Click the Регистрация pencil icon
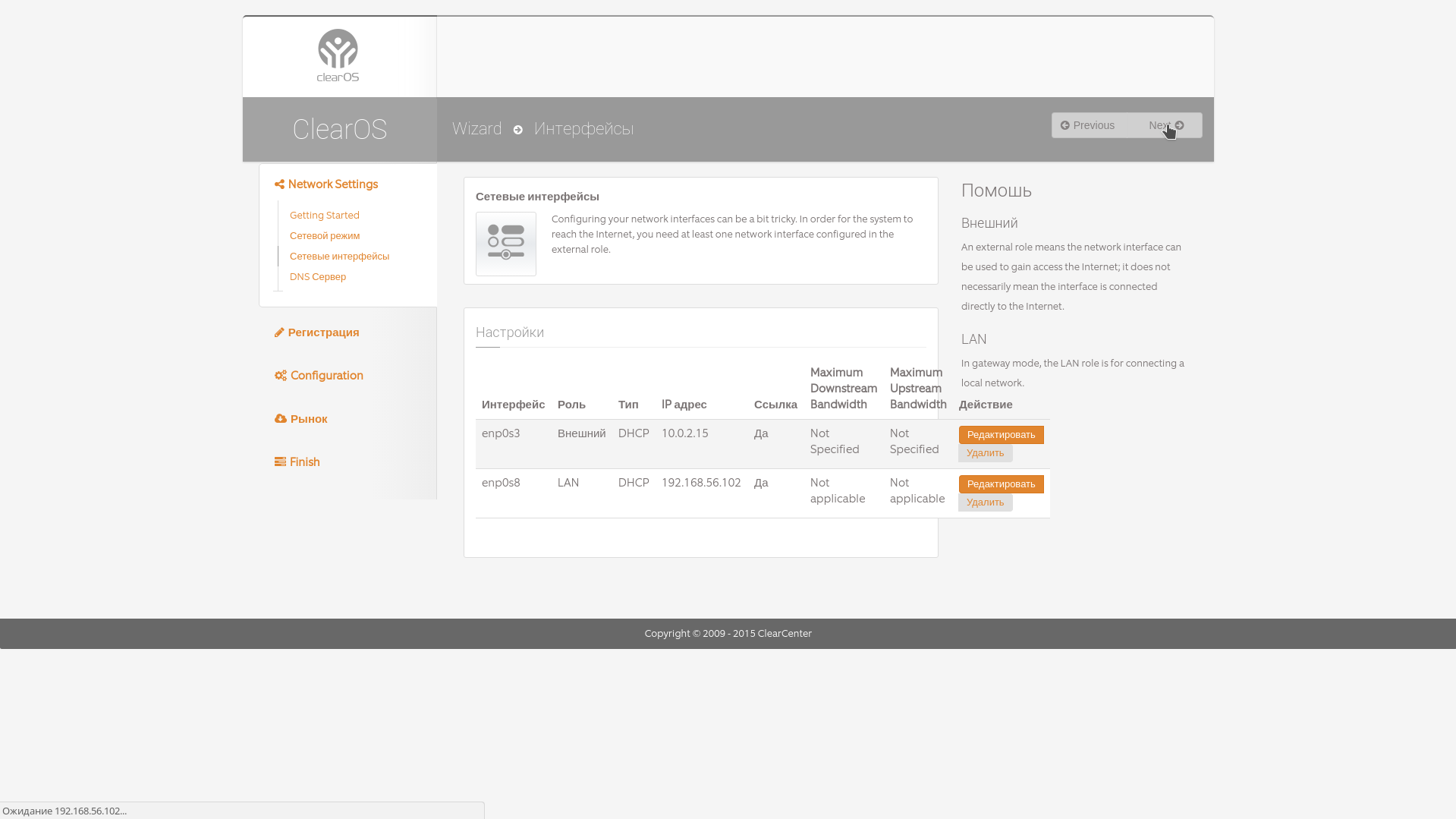1456x819 pixels. [x=279, y=332]
